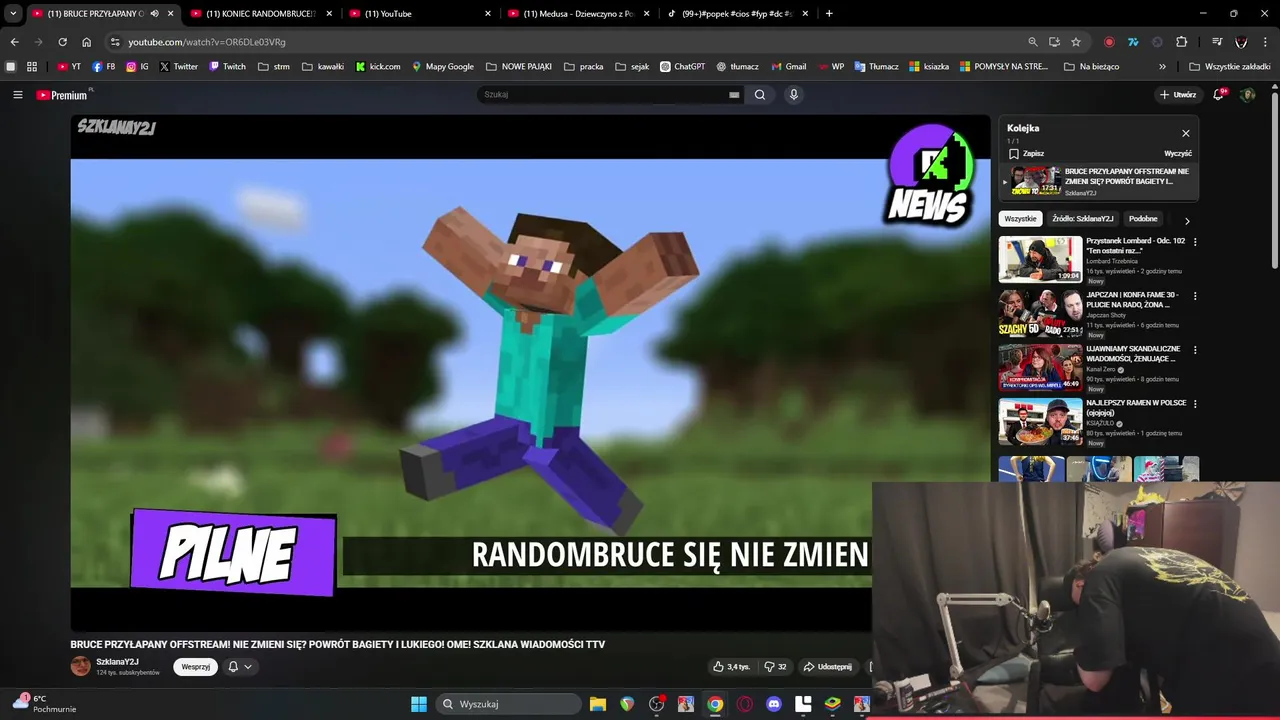Open Discord from the taskbar

(773, 704)
